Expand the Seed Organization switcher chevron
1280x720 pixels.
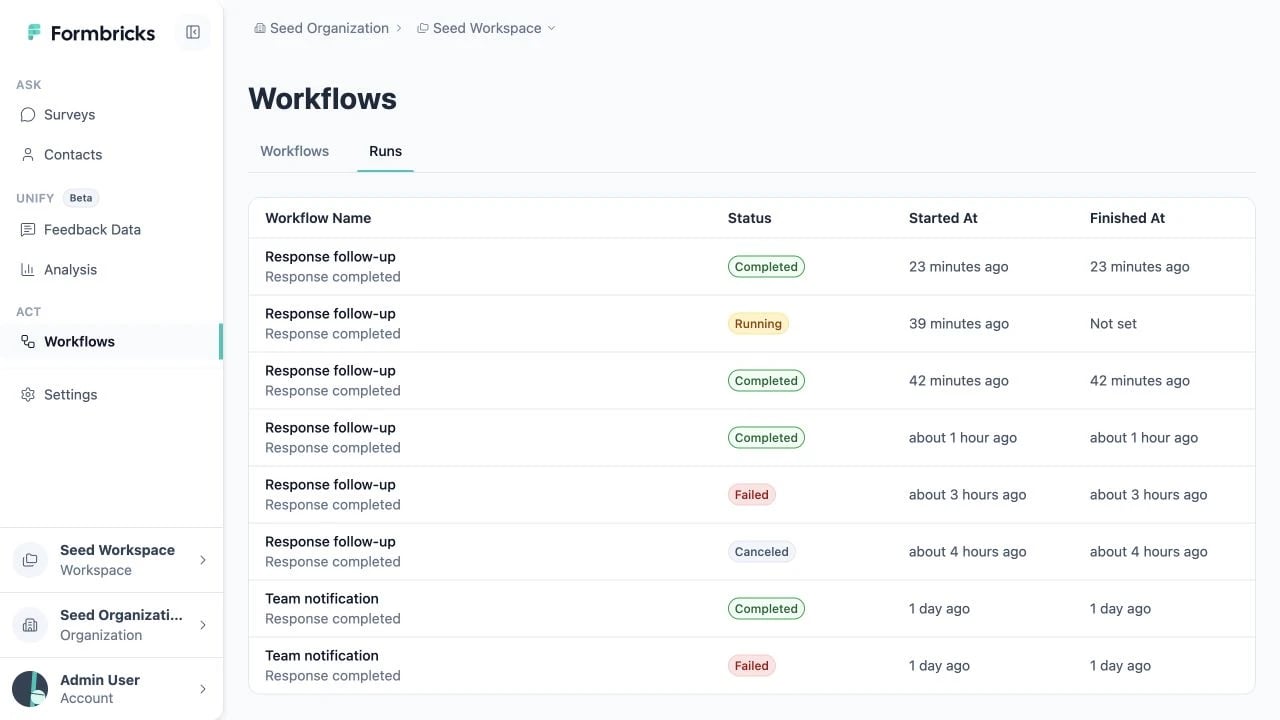[203, 625]
